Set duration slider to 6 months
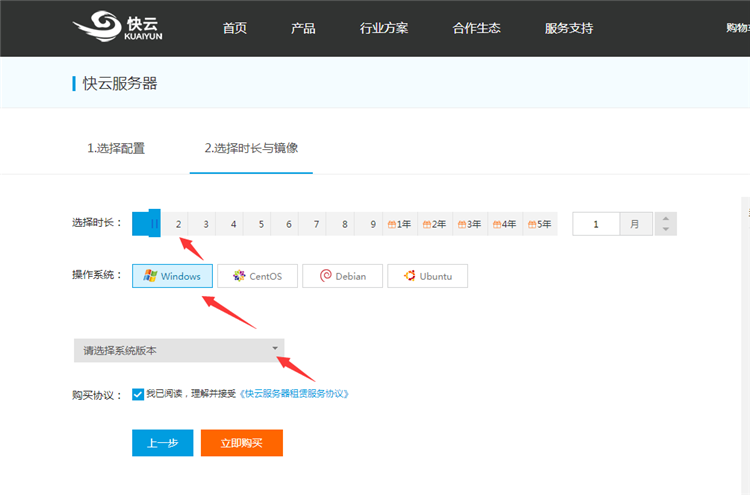The width and height of the screenshot is (750, 495). pos(288,224)
